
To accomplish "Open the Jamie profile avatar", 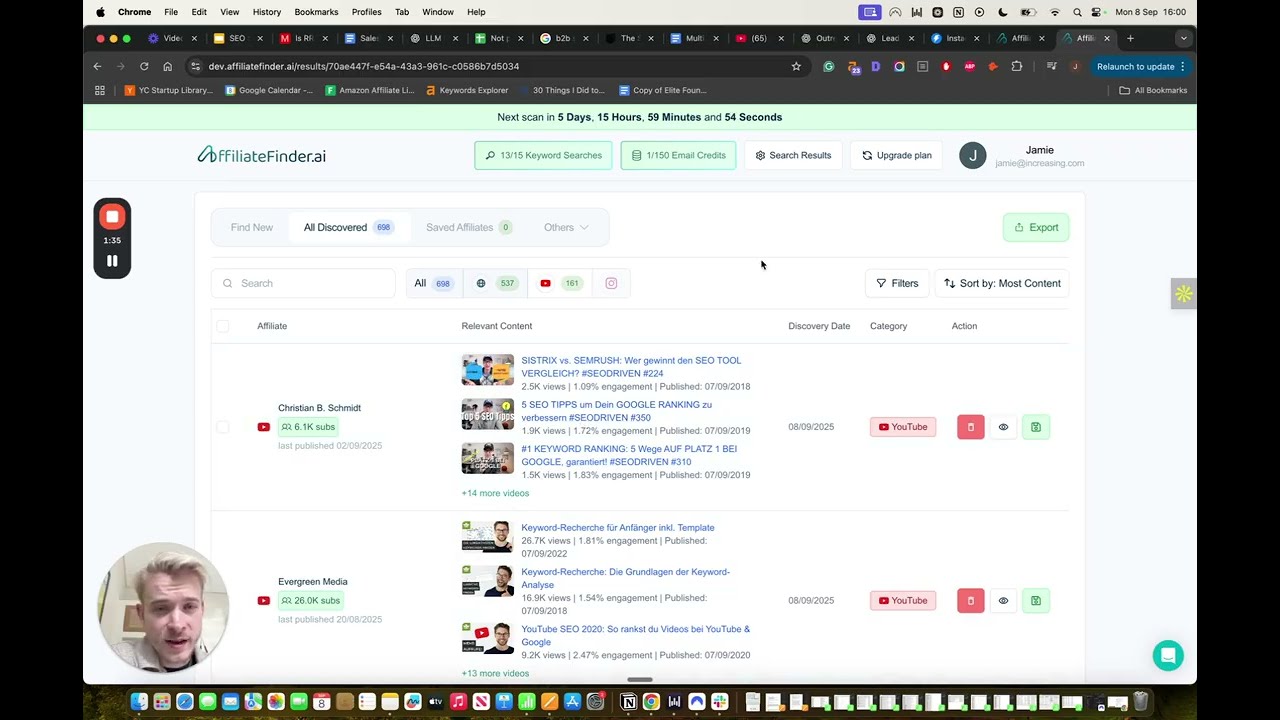I will tap(972, 155).
